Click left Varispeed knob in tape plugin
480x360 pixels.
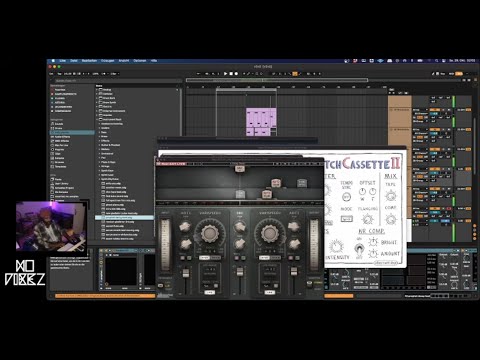point(209,233)
